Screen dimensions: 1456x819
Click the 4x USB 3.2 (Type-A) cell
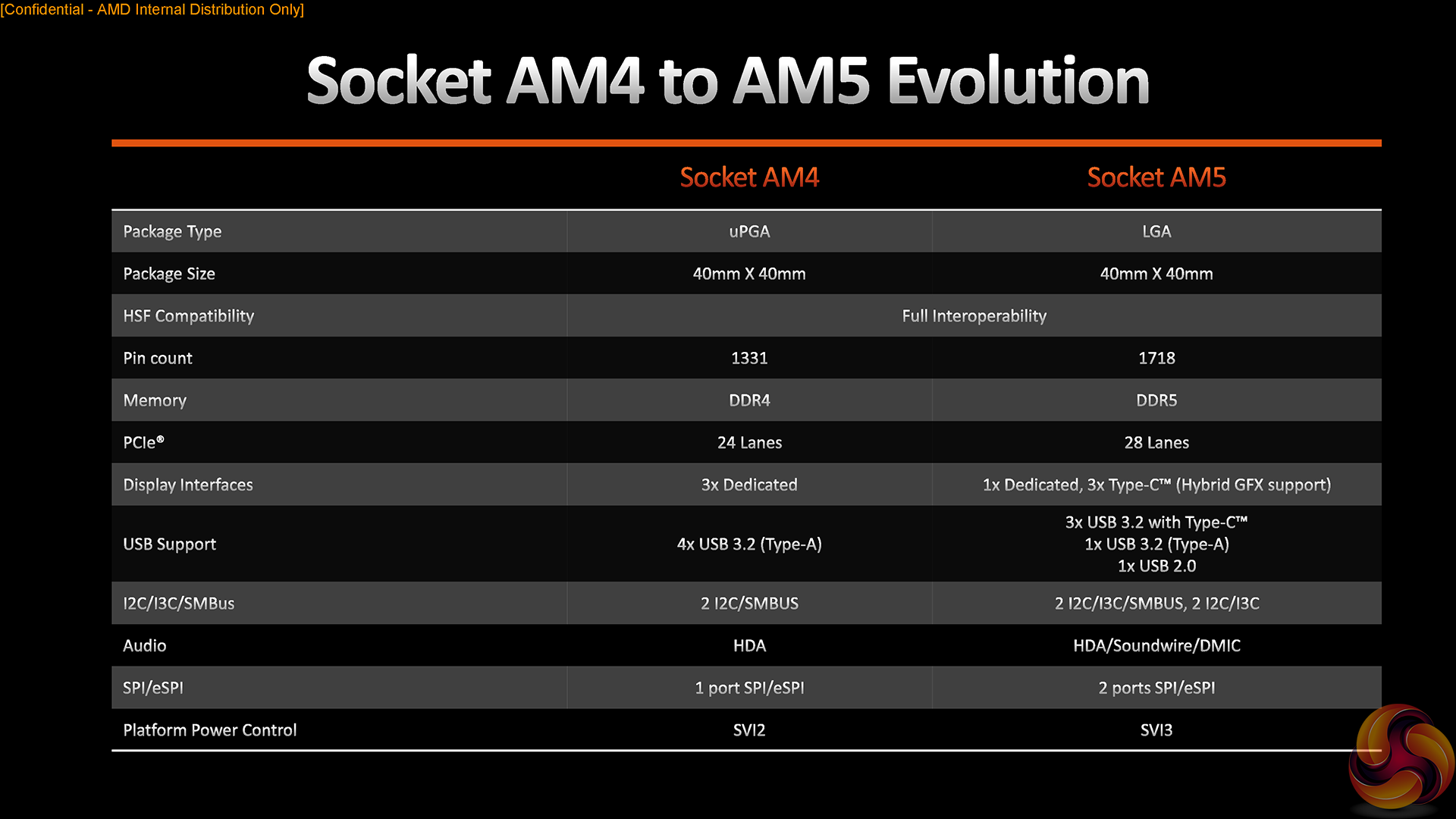[749, 544]
